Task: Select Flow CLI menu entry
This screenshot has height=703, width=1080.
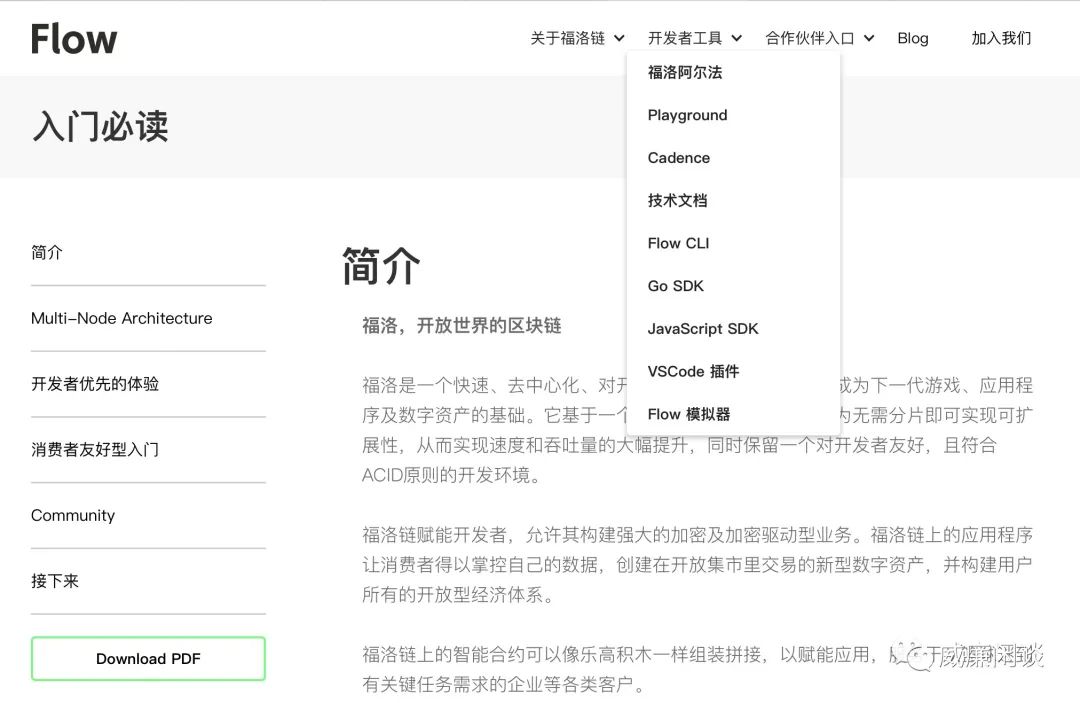Action: pyautogui.click(x=678, y=243)
